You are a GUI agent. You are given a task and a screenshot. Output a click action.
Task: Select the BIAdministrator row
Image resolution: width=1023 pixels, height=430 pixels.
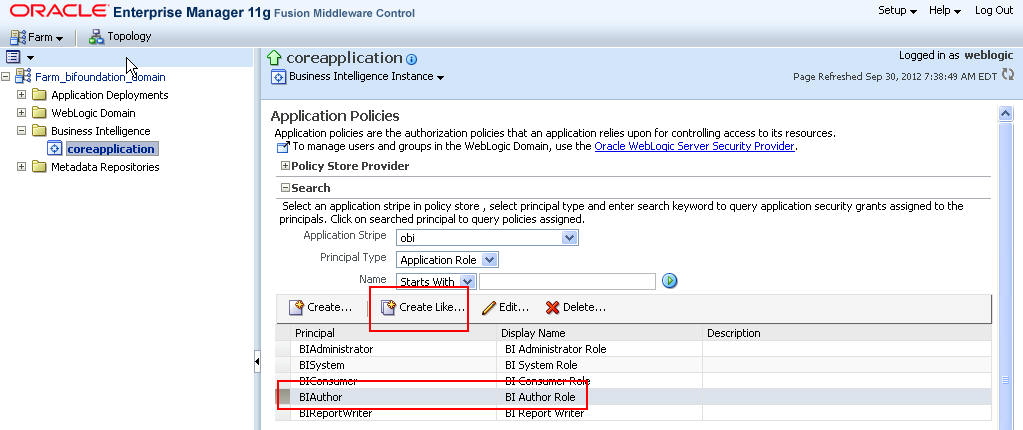coord(633,349)
